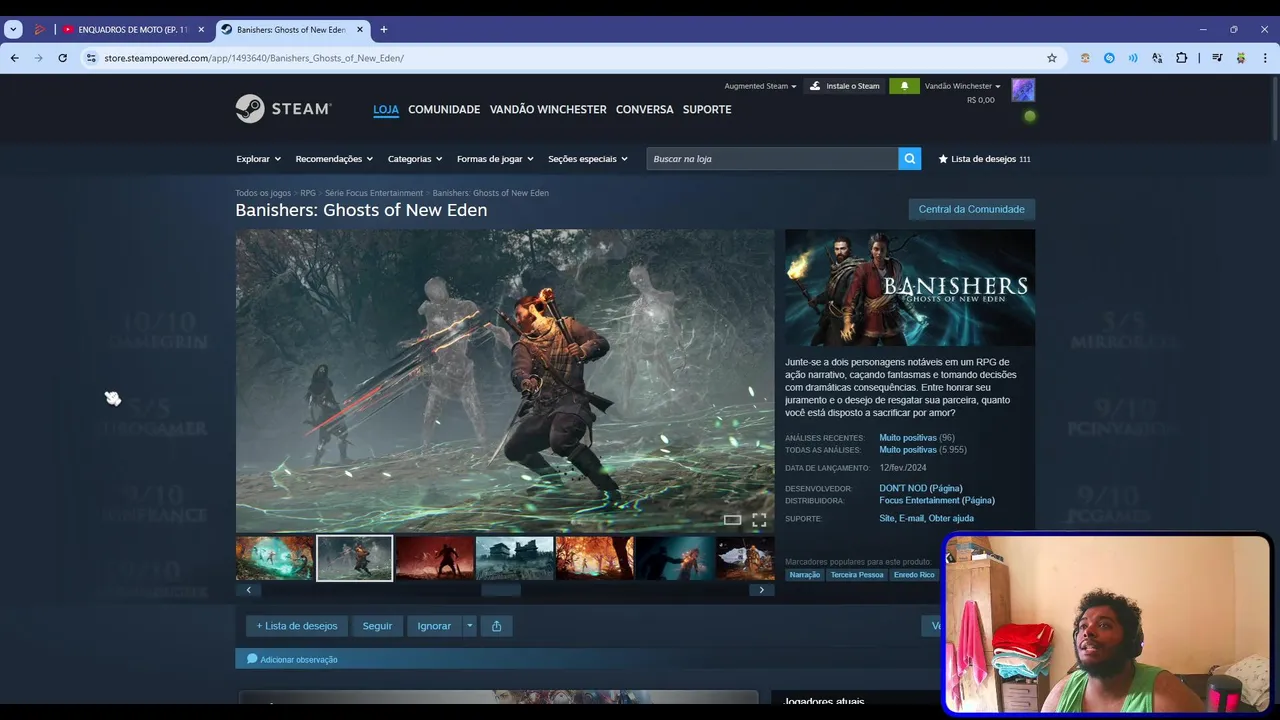
Task: Select the first screenshot thumbnail
Action: pos(275,558)
